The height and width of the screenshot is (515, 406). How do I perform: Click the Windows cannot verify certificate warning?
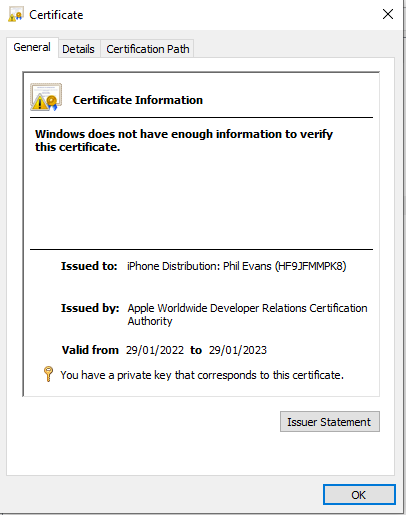tap(184, 140)
